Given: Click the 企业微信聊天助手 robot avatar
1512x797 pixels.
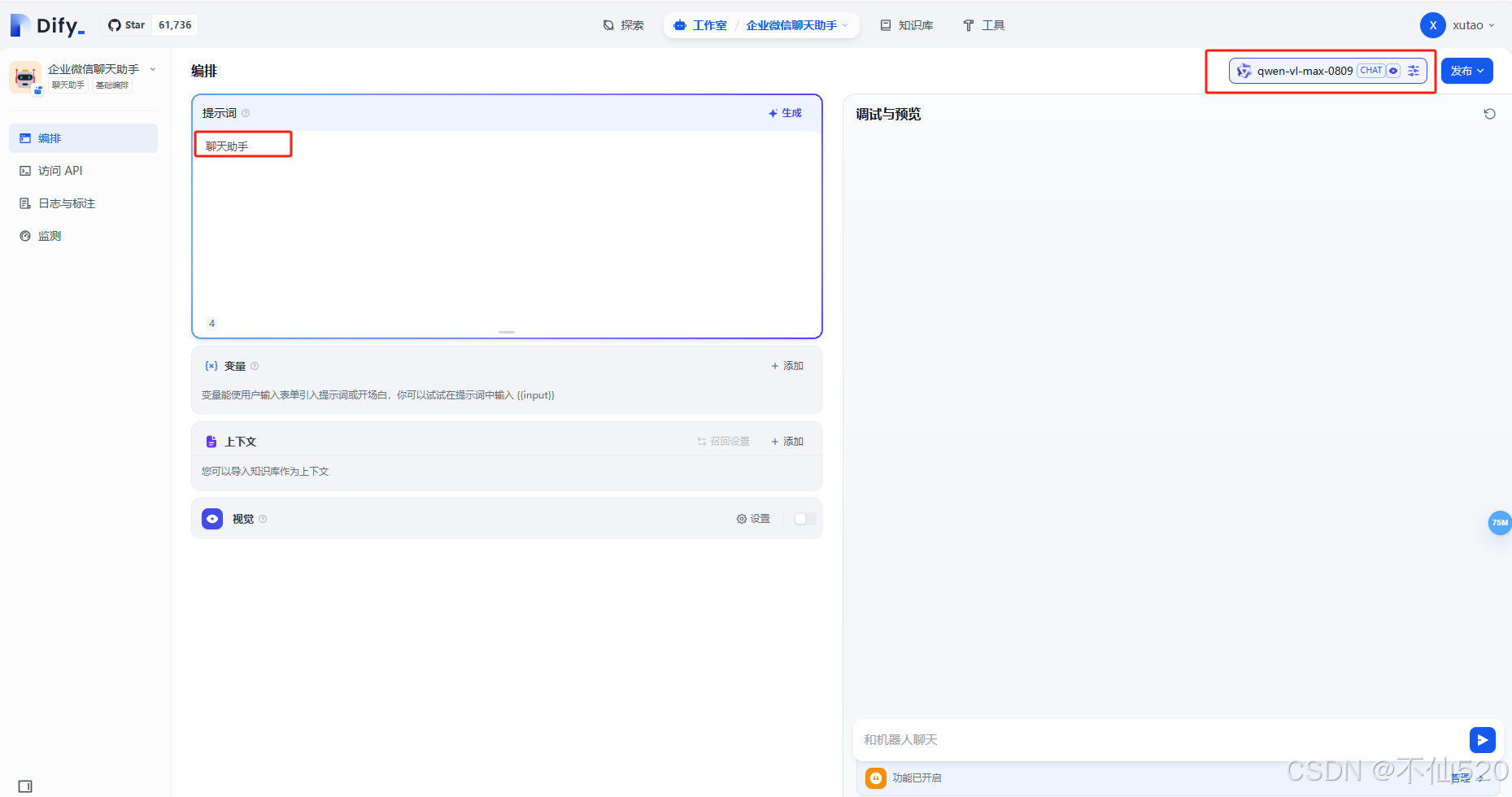Looking at the screenshot, I should 25,76.
